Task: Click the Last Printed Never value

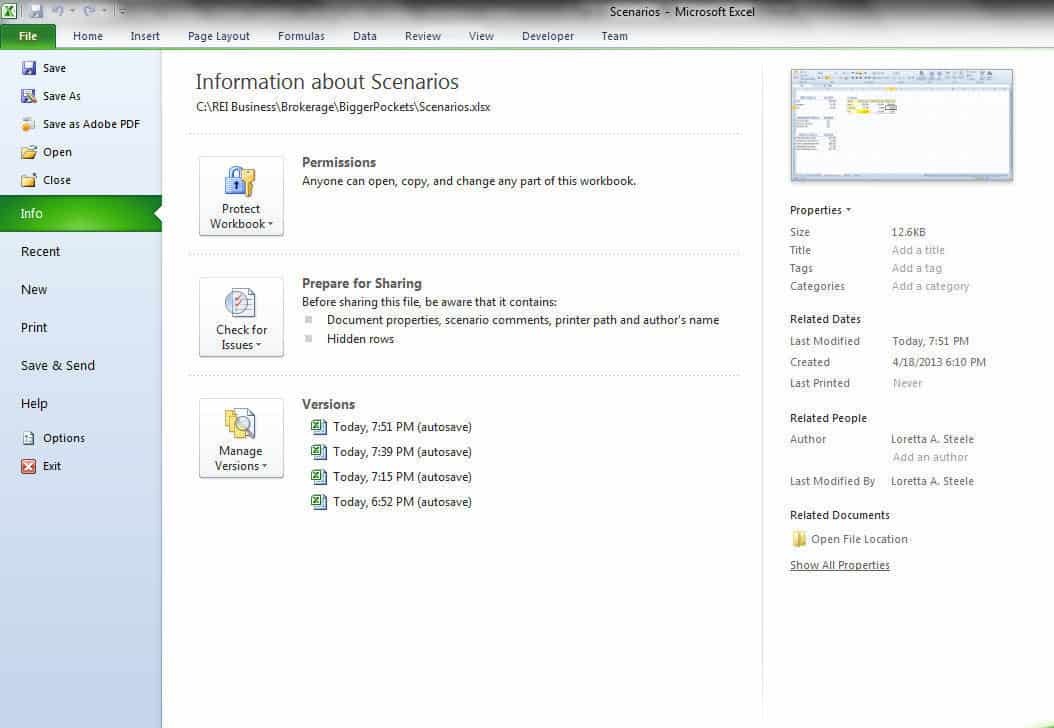Action: pyautogui.click(x=907, y=383)
